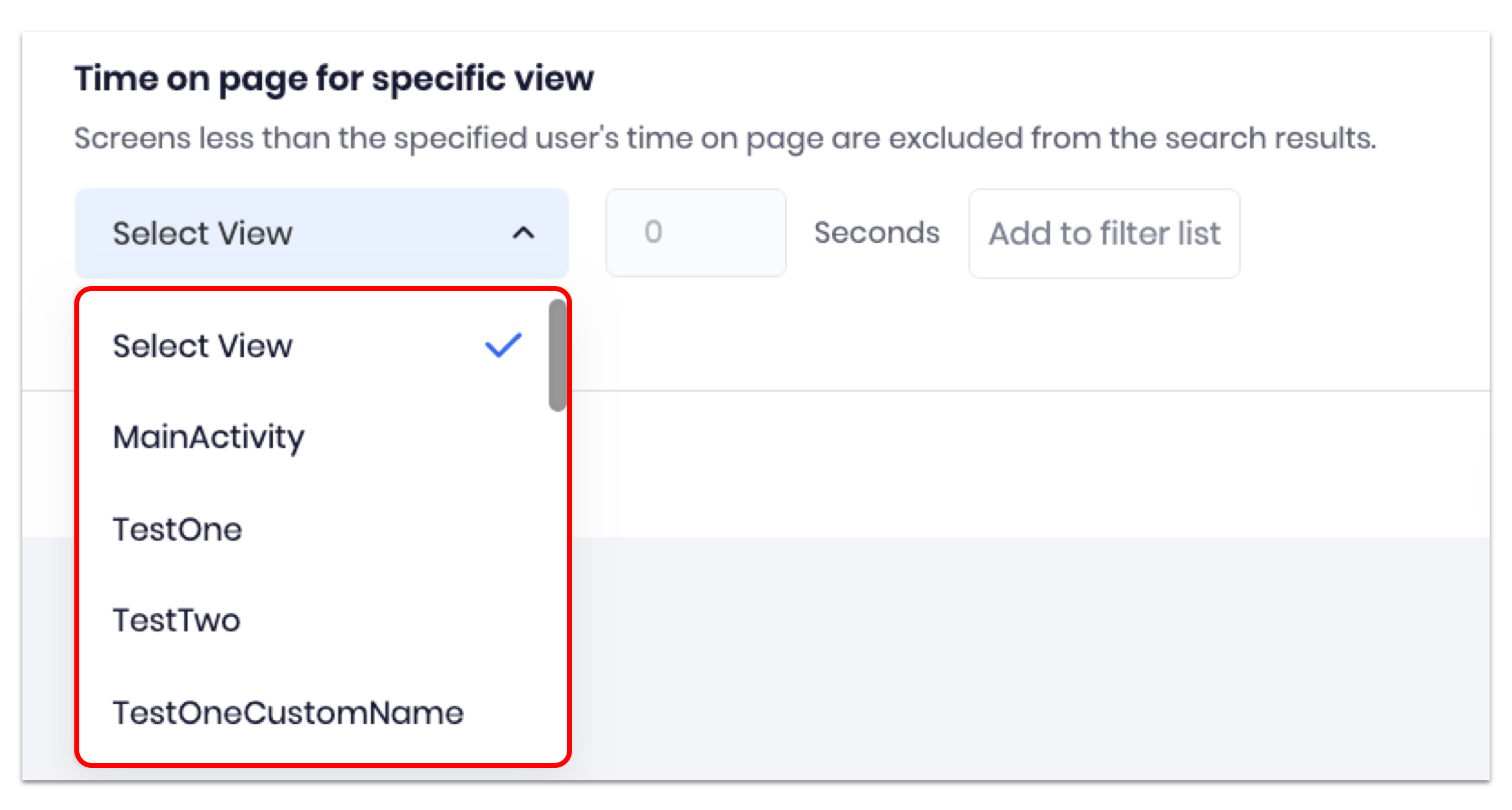
Task: Select the checked Select View list option
Action: [202, 346]
